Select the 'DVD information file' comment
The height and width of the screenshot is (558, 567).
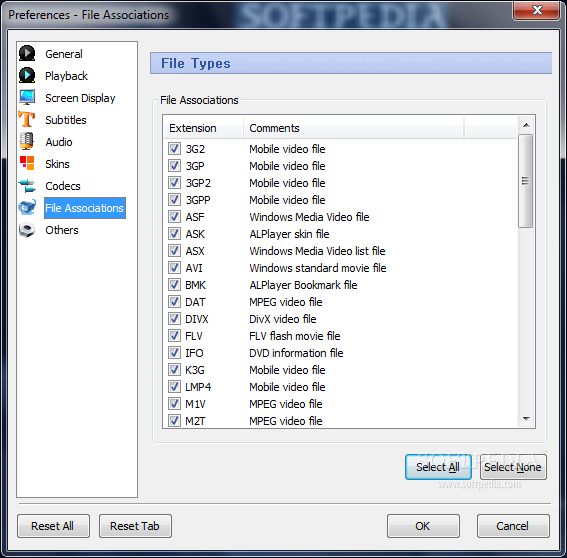(x=296, y=353)
